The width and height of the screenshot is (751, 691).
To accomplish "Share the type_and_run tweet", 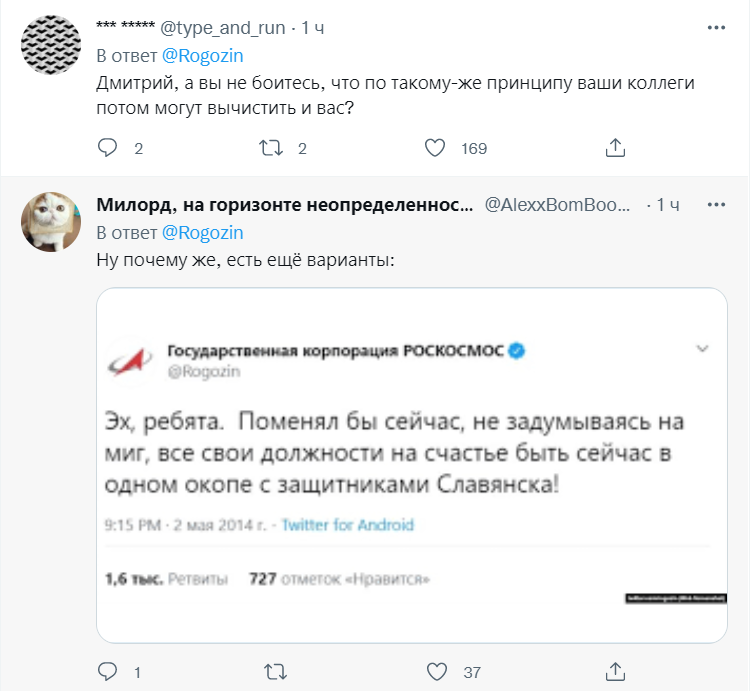I will click(616, 148).
